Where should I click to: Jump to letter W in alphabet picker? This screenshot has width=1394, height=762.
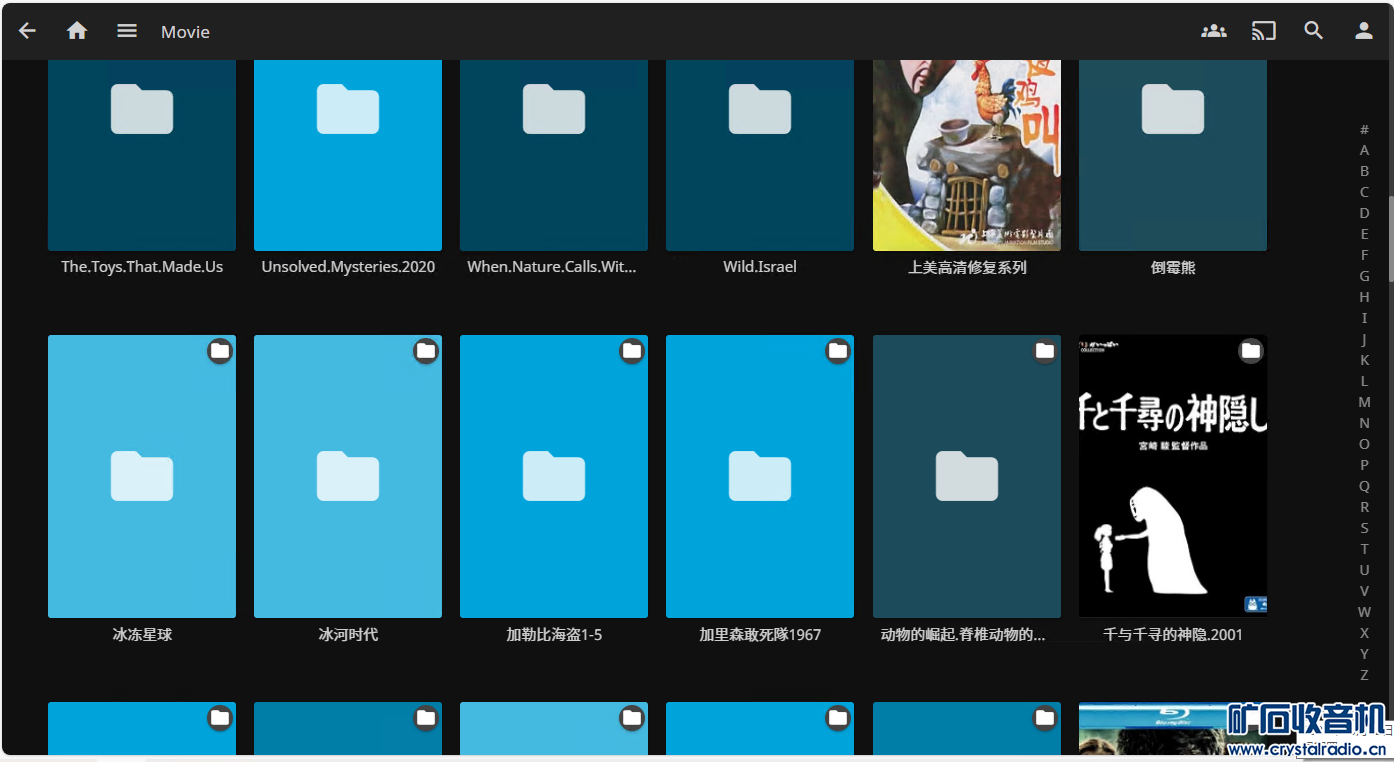(1364, 612)
